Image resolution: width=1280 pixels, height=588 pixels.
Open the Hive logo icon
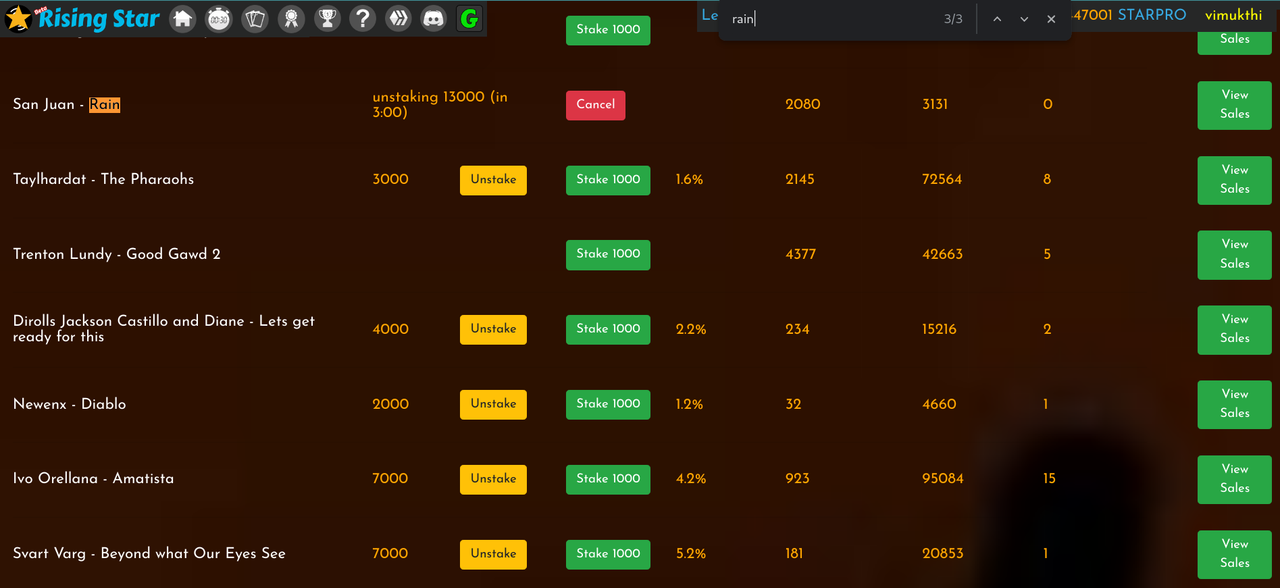pos(398,18)
